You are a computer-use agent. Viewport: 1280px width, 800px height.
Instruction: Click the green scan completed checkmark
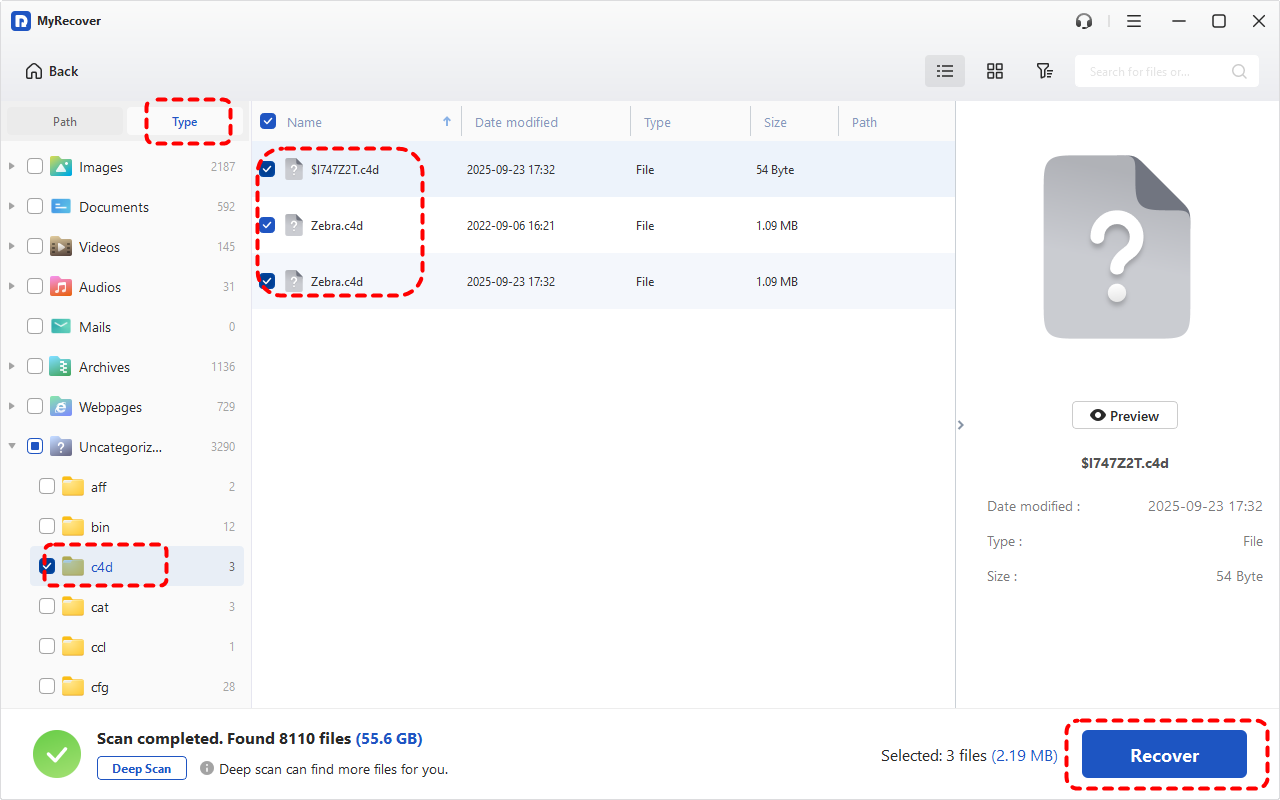click(x=57, y=754)
